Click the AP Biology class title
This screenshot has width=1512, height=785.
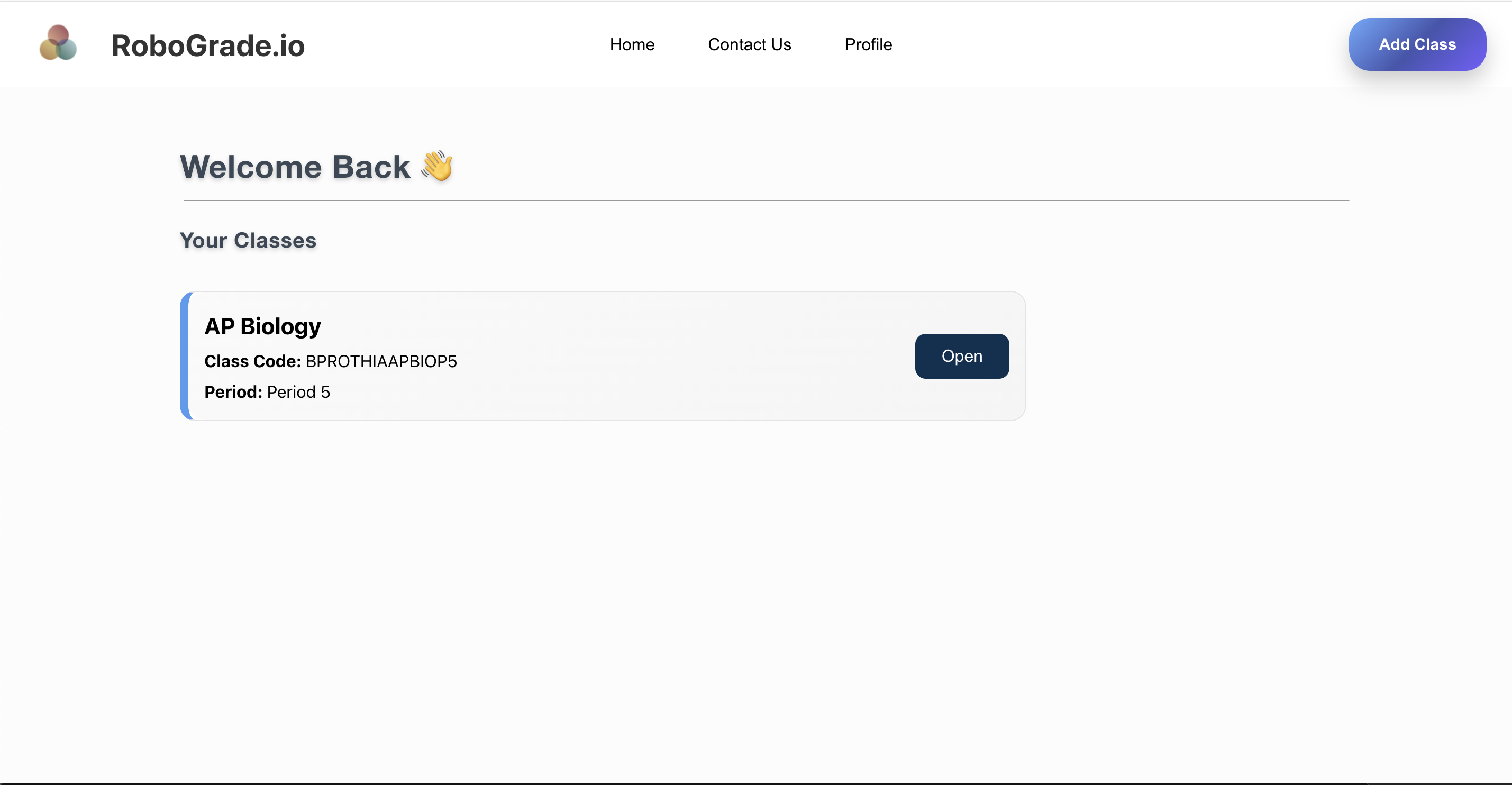[262, 326]
